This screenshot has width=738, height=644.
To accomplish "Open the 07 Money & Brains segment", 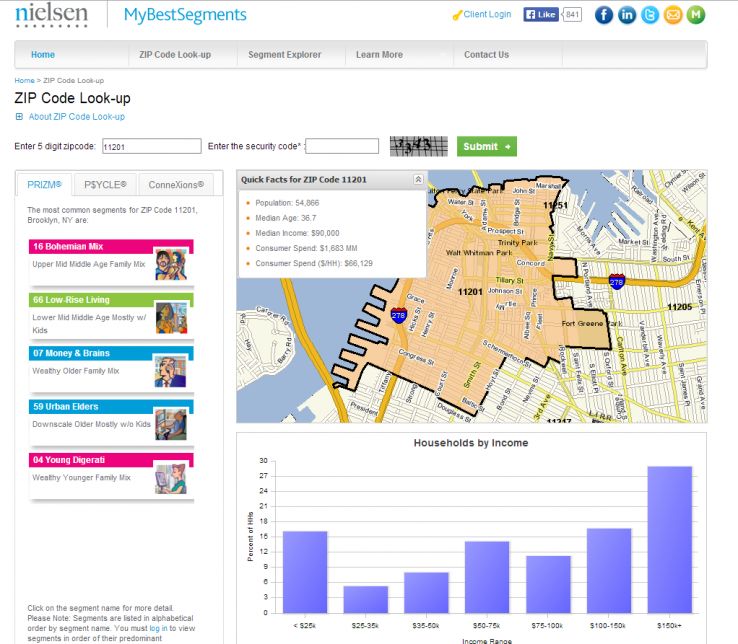I will click(70, 353).
